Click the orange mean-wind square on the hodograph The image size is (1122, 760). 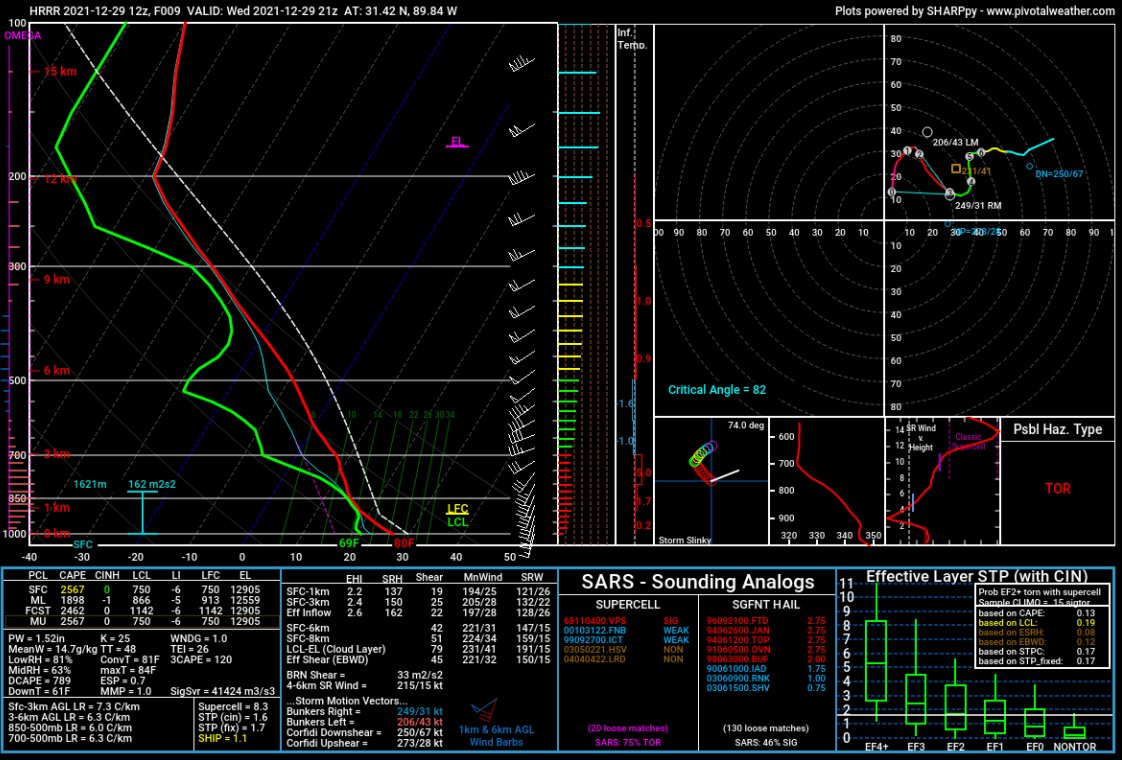(956, 169)
